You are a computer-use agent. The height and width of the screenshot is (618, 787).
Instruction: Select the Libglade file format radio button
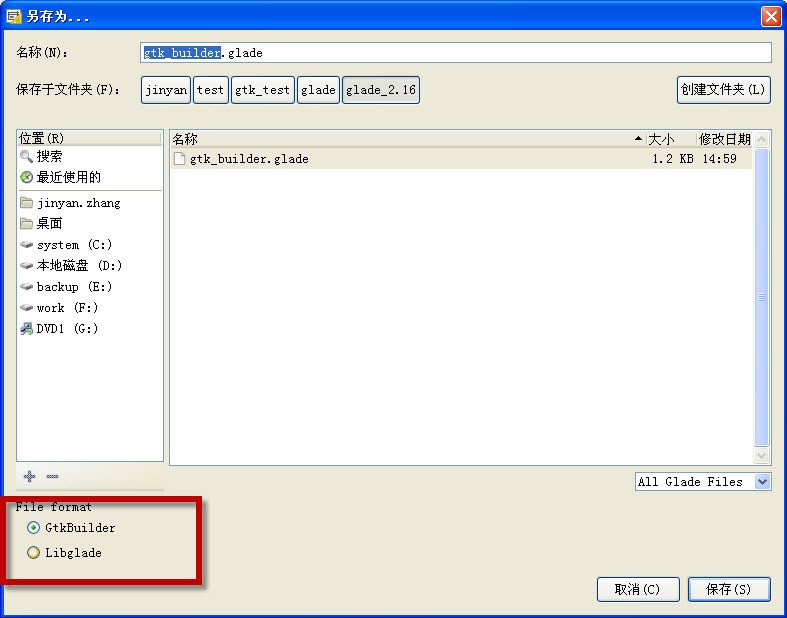(x=33, y=553)
